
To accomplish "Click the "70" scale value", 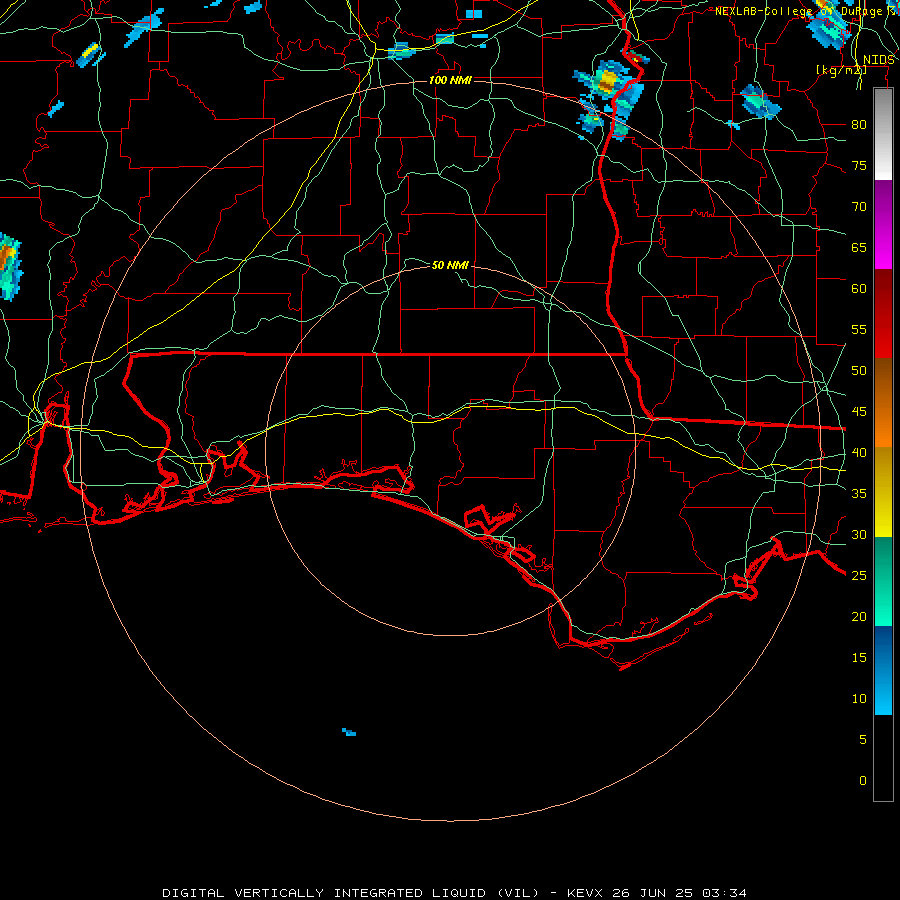I will point(859,207).
